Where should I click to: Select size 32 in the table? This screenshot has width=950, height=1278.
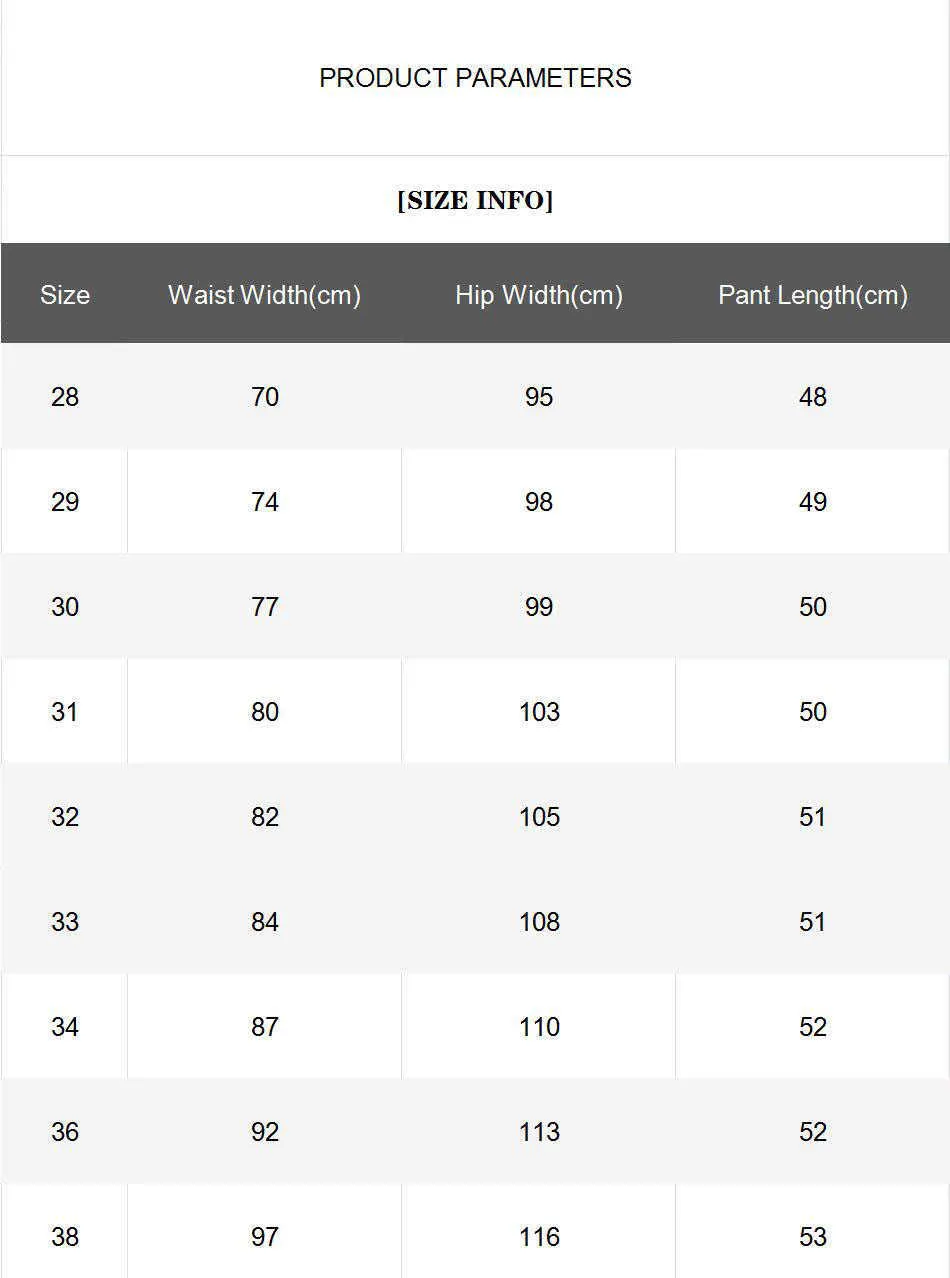(x=65, y=817)
